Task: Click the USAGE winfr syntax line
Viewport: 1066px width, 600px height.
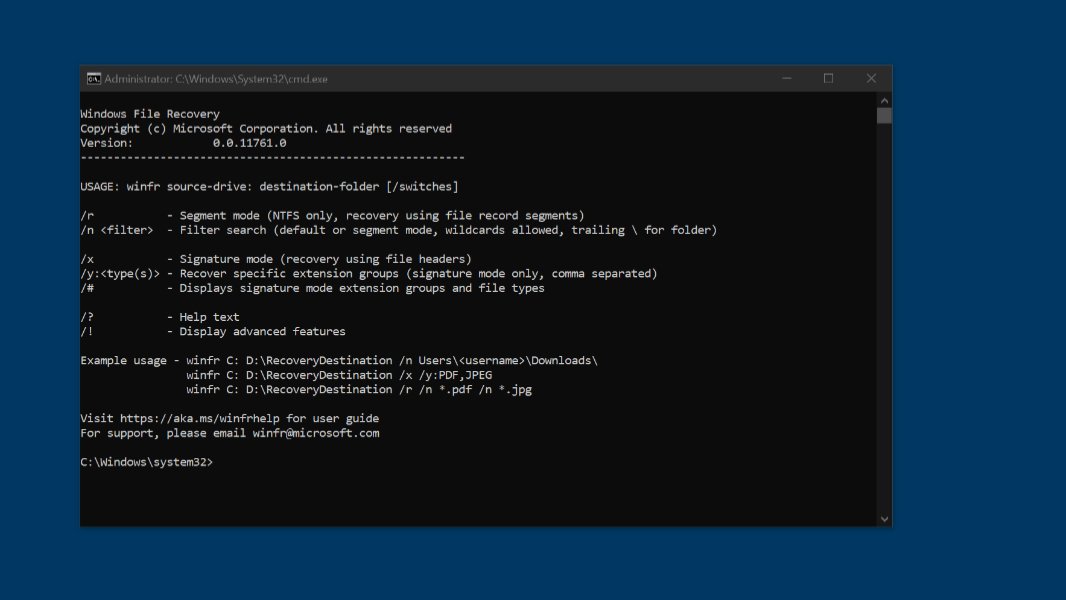Action: click(x=269, y=186)
